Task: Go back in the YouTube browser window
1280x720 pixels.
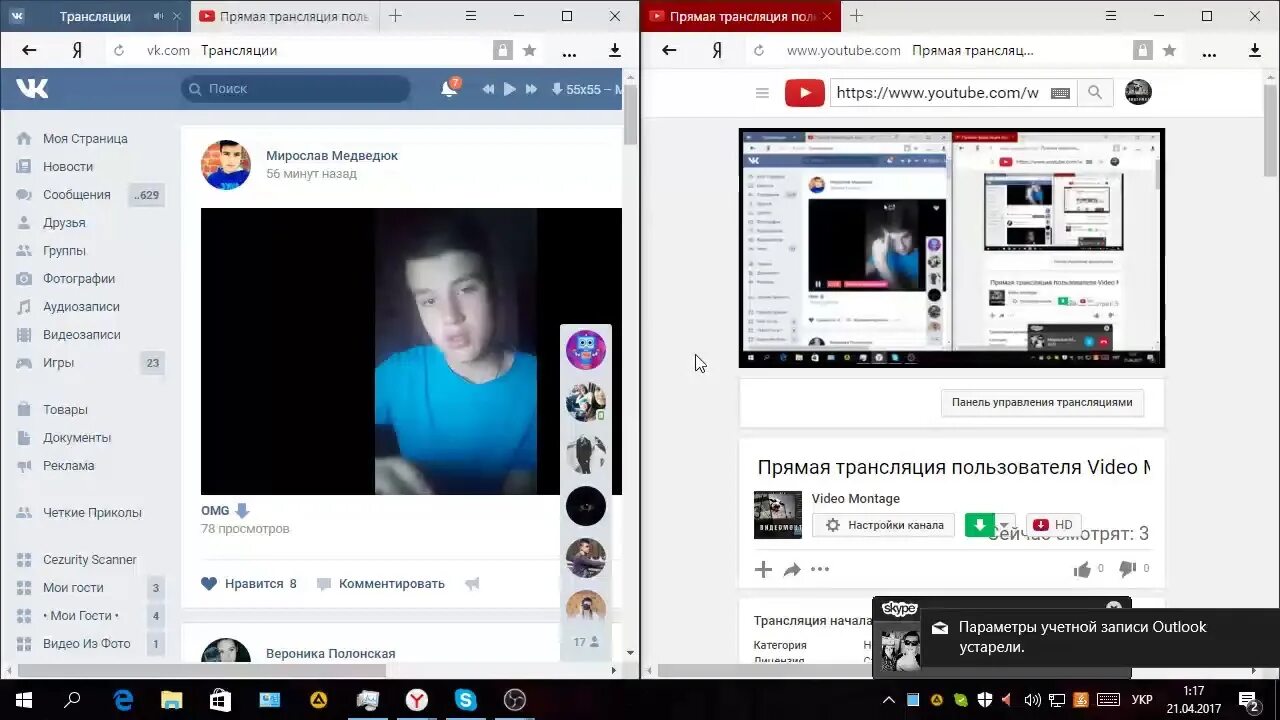Action: tap(669, 50)
